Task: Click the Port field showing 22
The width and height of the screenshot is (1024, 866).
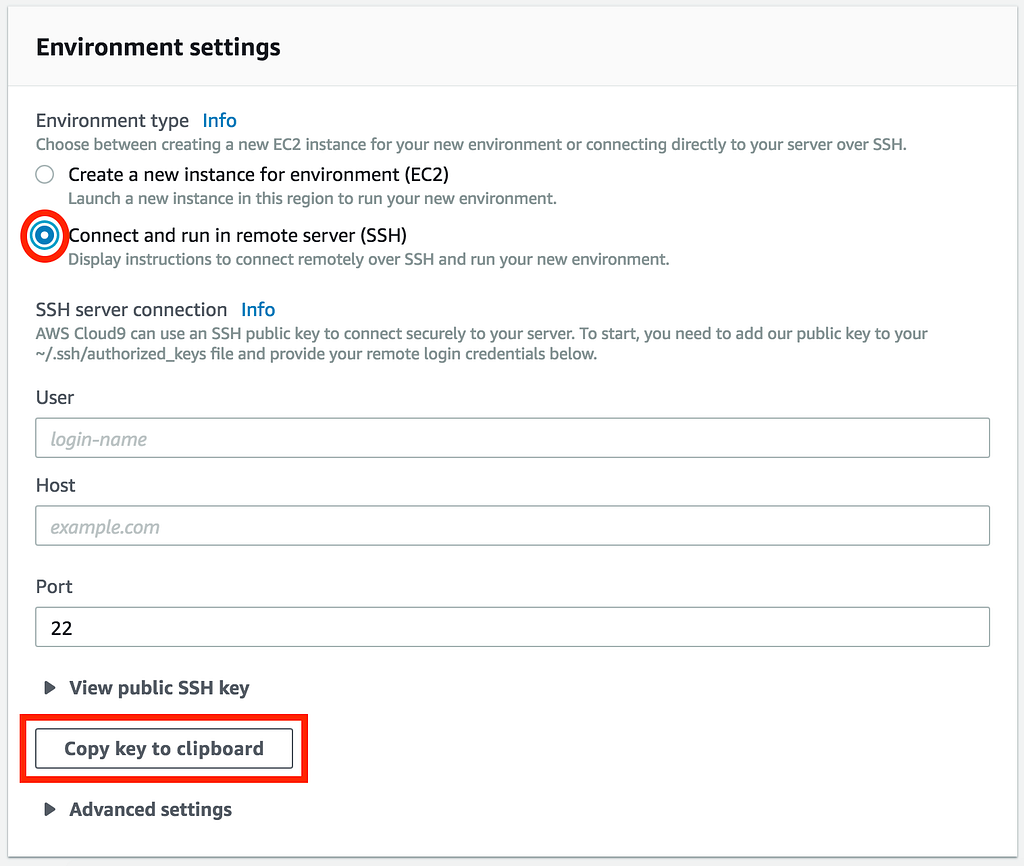Action: (x=512, y=627)
